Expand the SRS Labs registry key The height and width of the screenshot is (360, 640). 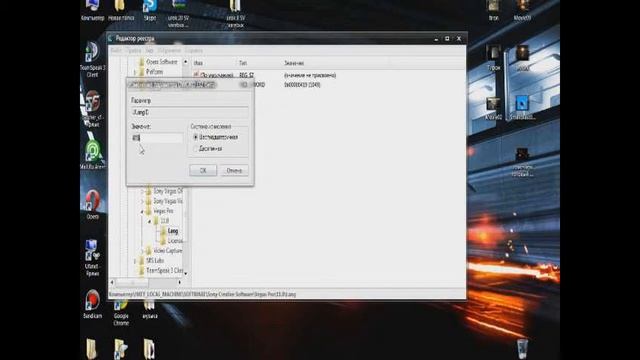(x=135, y=260)
